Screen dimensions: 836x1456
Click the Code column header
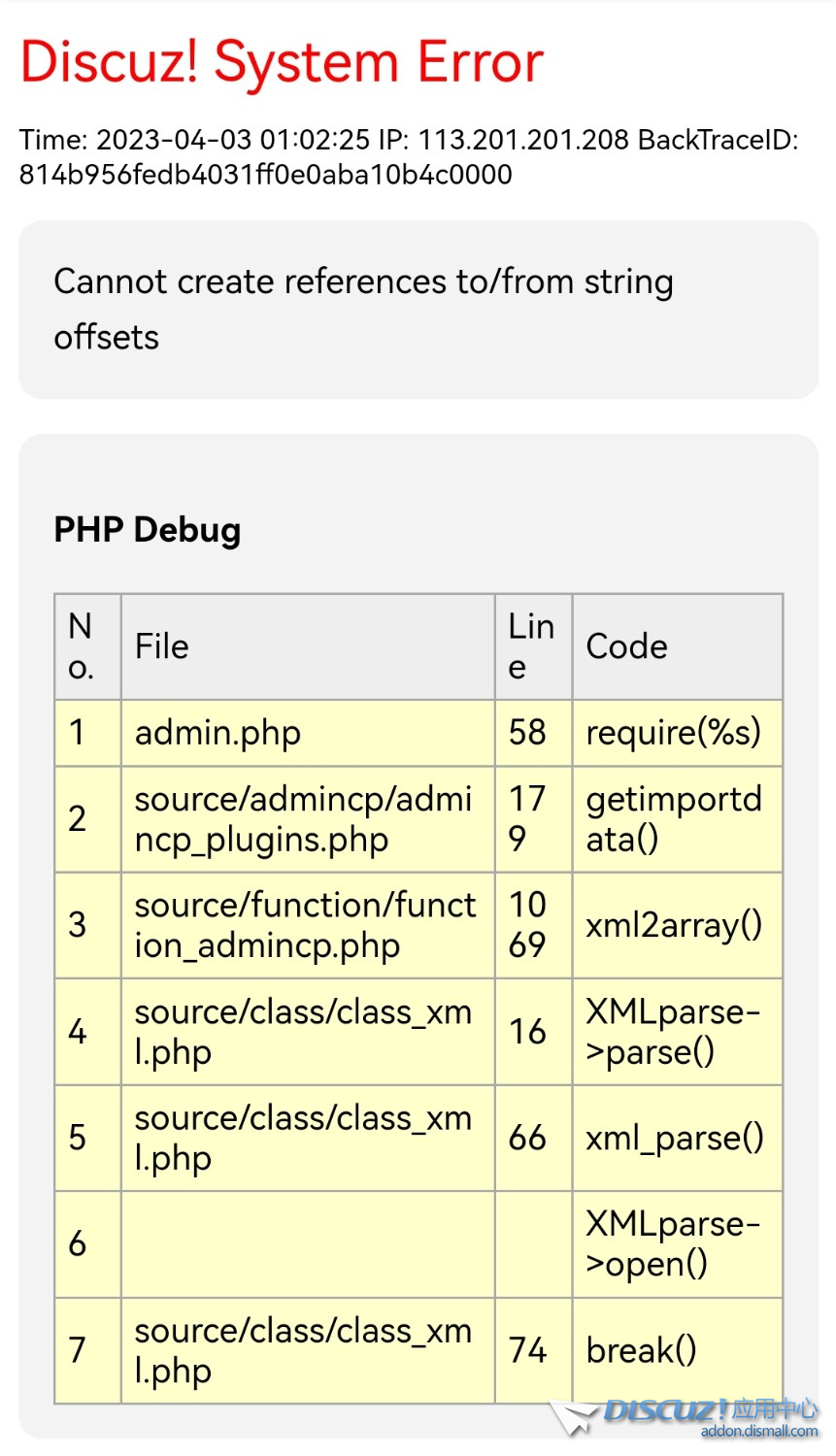626,646
